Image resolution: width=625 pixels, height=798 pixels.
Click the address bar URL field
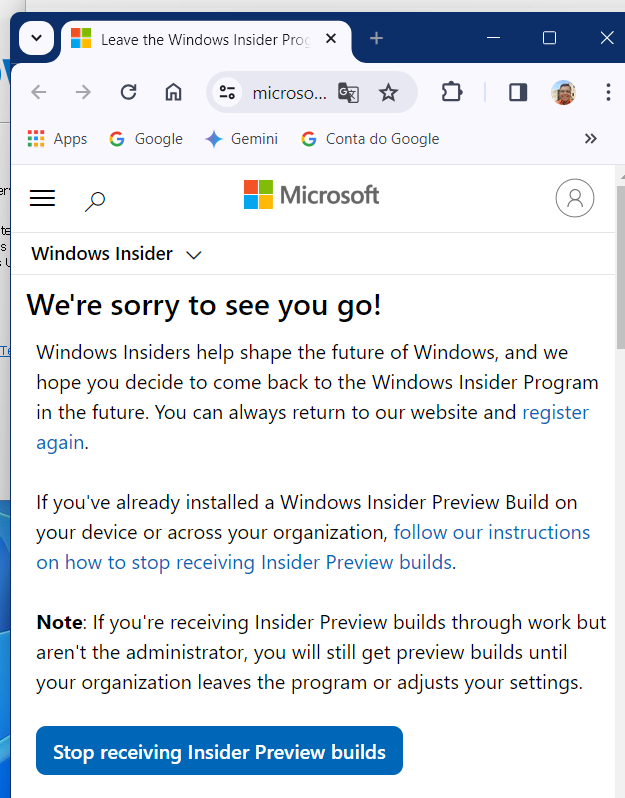pos(289,93)
